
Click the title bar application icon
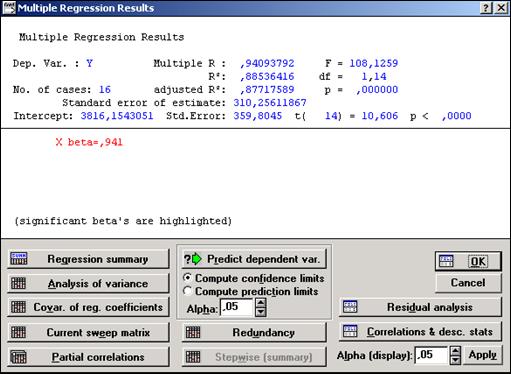coord(9,8)
